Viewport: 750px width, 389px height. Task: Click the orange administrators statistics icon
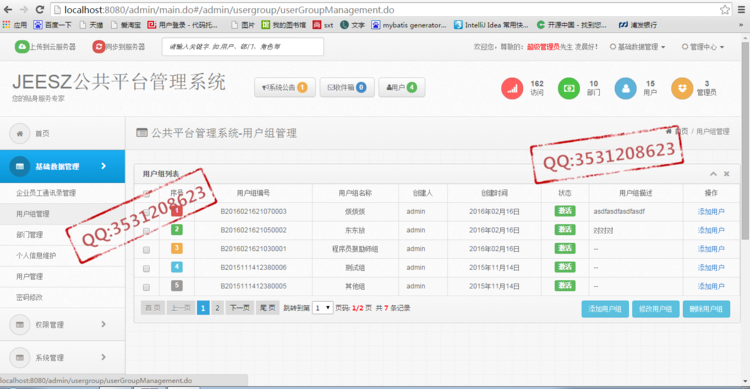point(682,89)
